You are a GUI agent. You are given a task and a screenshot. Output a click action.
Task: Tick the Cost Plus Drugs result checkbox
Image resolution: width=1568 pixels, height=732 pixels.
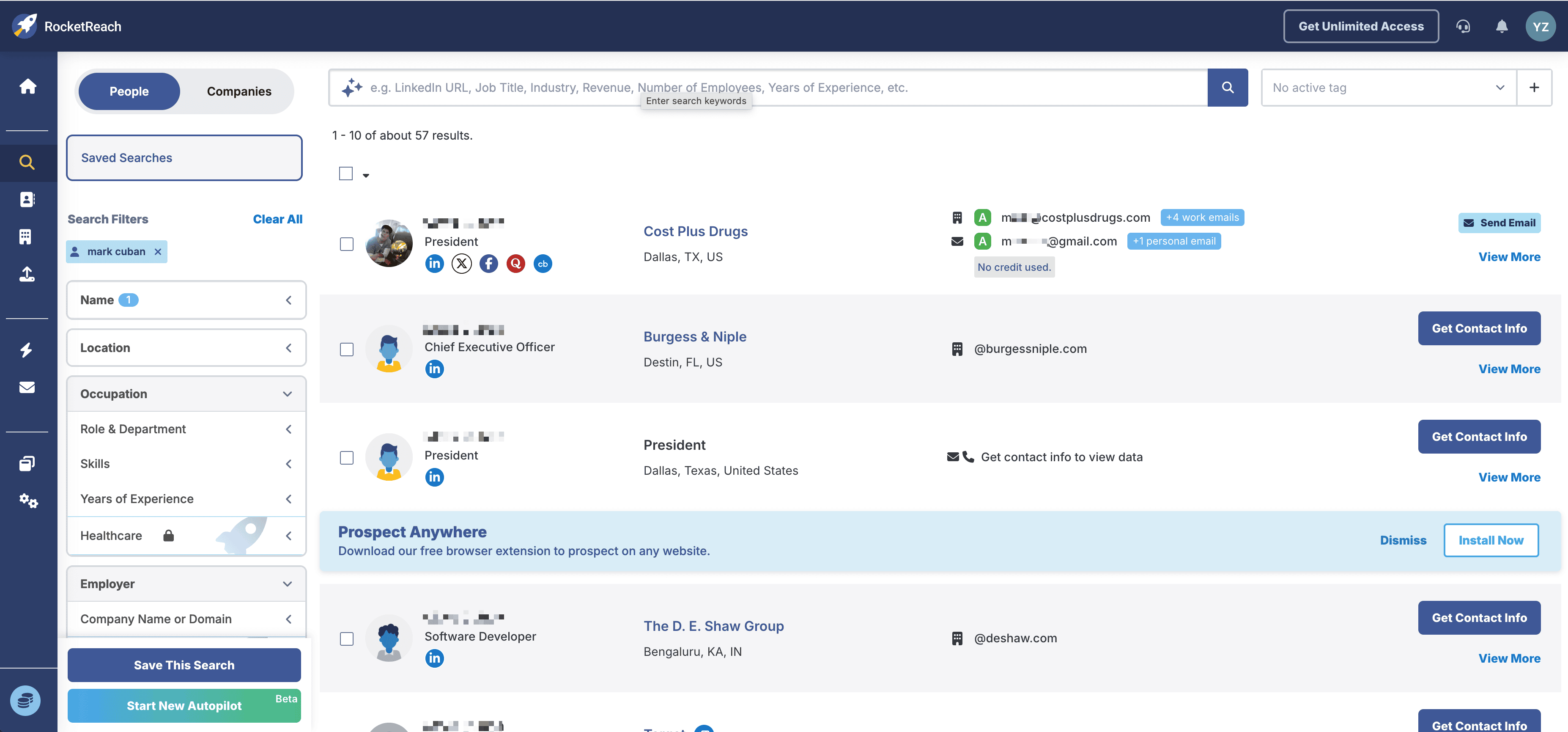click(x=346, y=244)
